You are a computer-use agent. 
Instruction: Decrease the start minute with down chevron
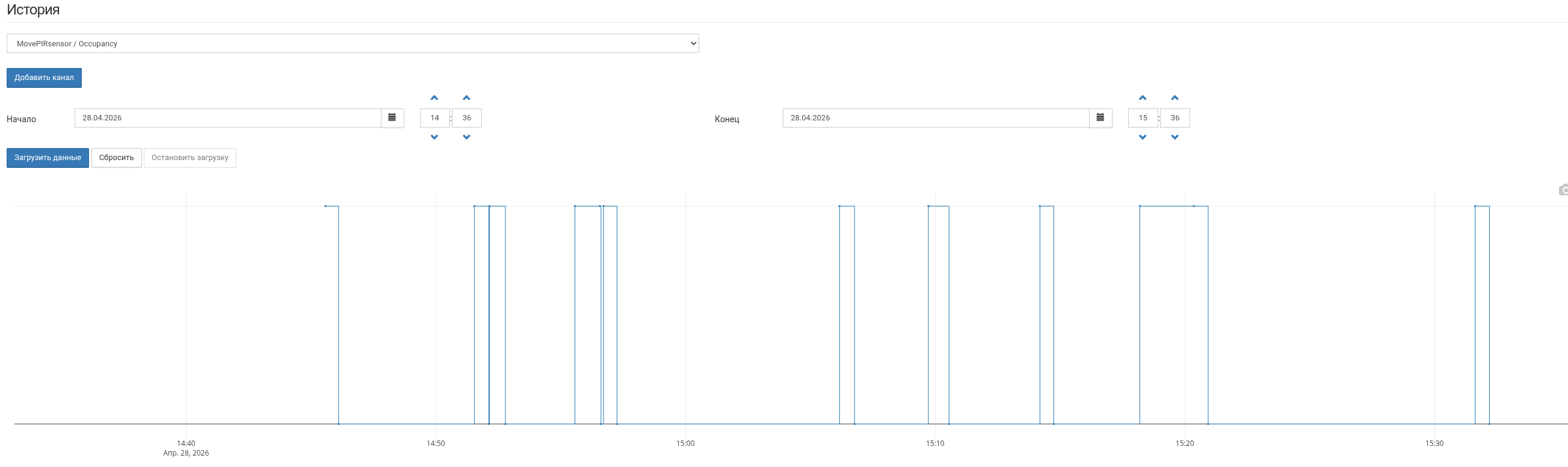[x=467, y=137]
